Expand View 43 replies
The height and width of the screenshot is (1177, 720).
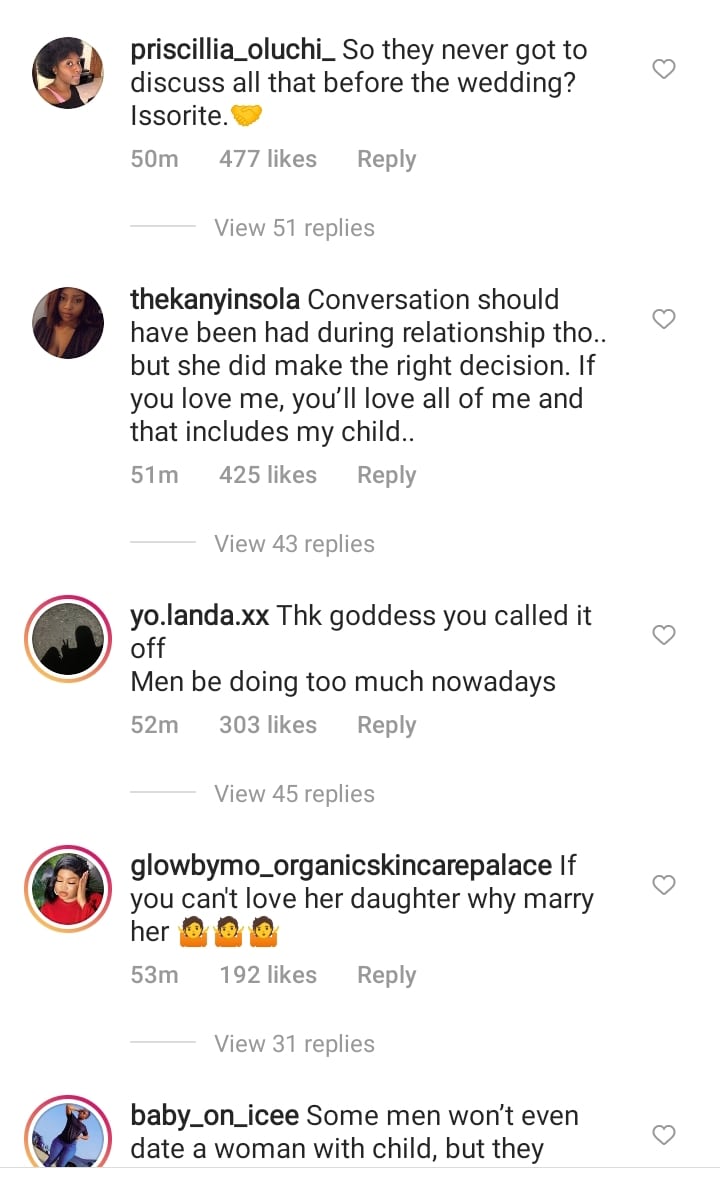coord(294,544)
